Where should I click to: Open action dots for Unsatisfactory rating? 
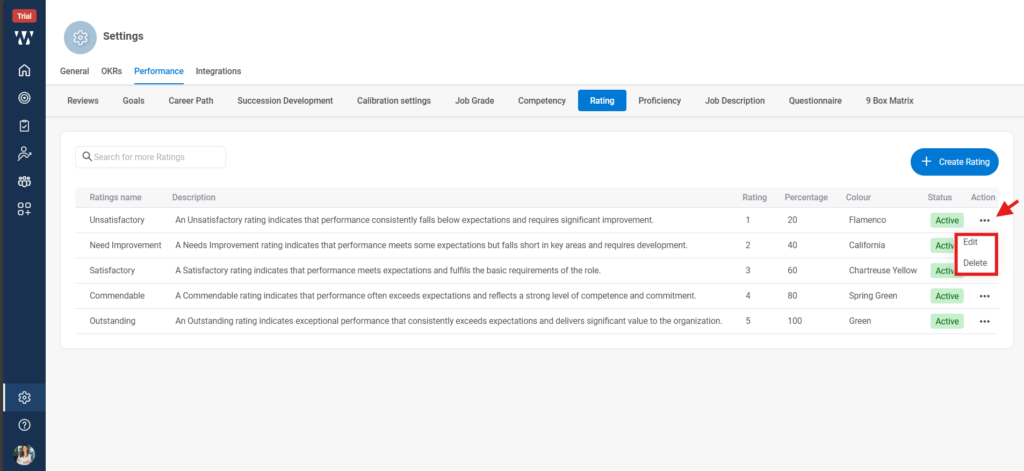click(984, 221)
